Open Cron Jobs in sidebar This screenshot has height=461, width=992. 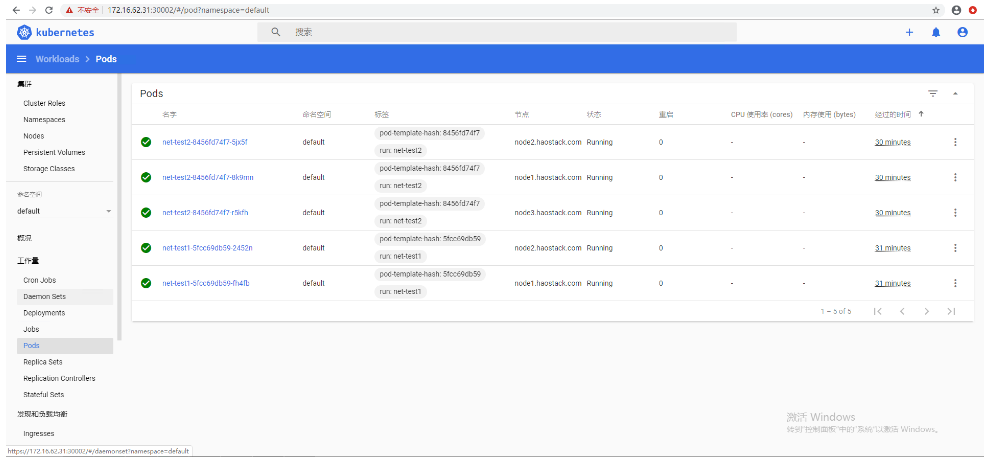pyautogui.click(x=40, y=280)
